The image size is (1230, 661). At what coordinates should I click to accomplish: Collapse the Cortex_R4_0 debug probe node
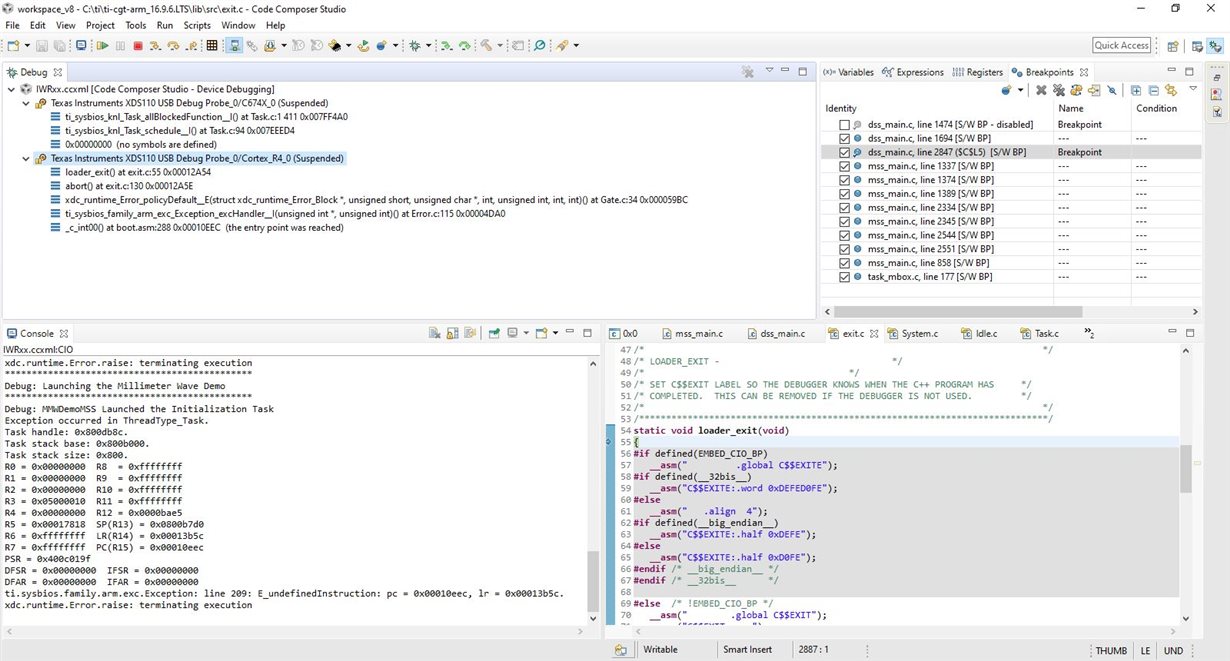tap(25, 159)
